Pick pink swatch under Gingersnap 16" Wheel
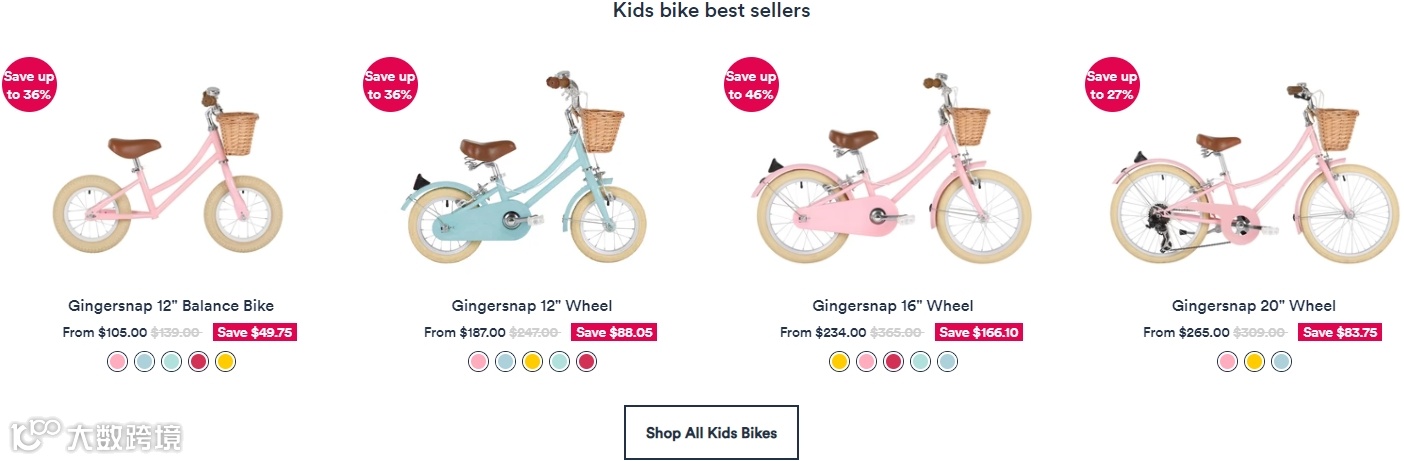The width and height of the screenshot is (1404, 461). click(x=866, y=361)
